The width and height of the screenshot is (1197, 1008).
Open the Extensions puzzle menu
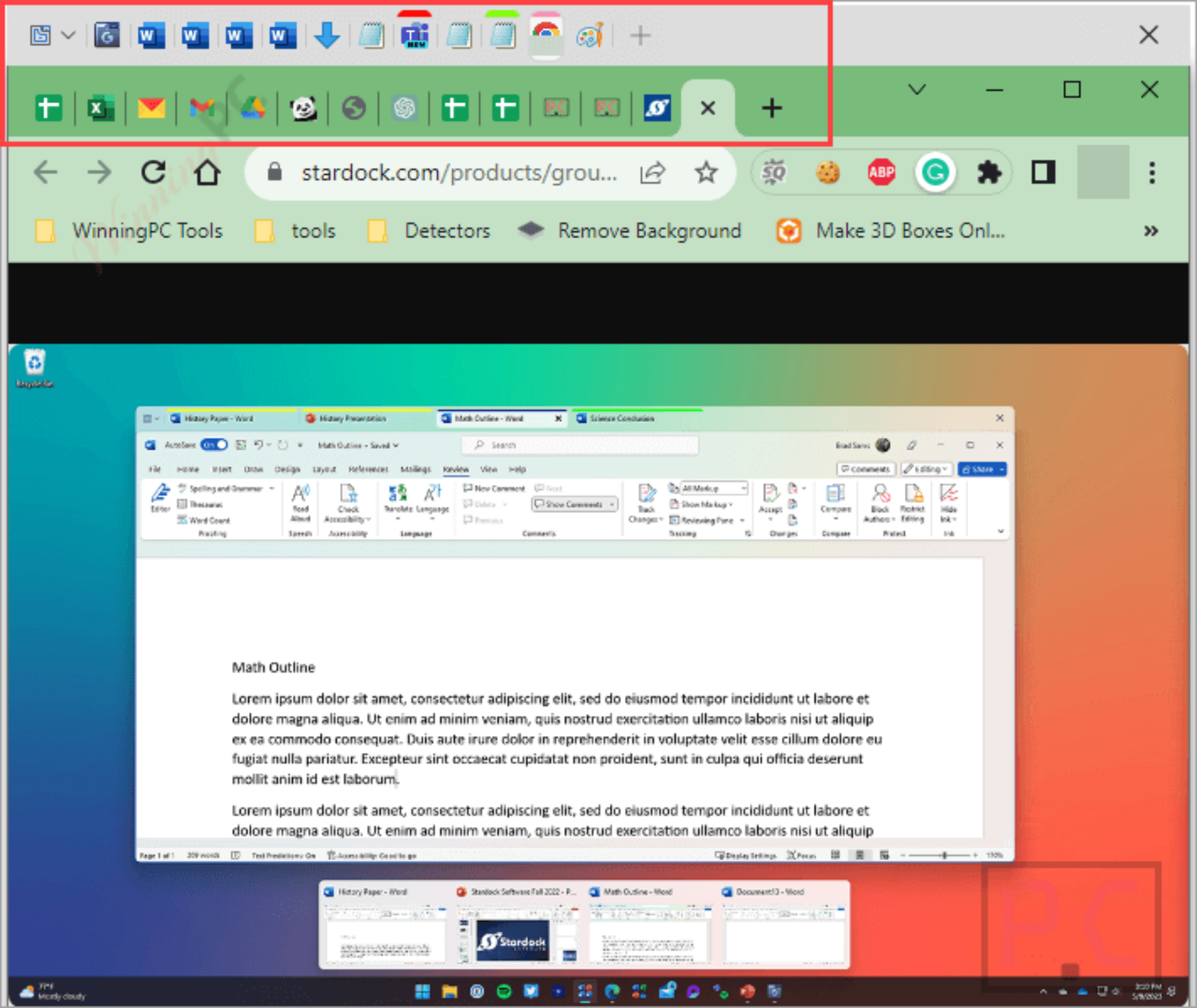[x=989, y=172]
